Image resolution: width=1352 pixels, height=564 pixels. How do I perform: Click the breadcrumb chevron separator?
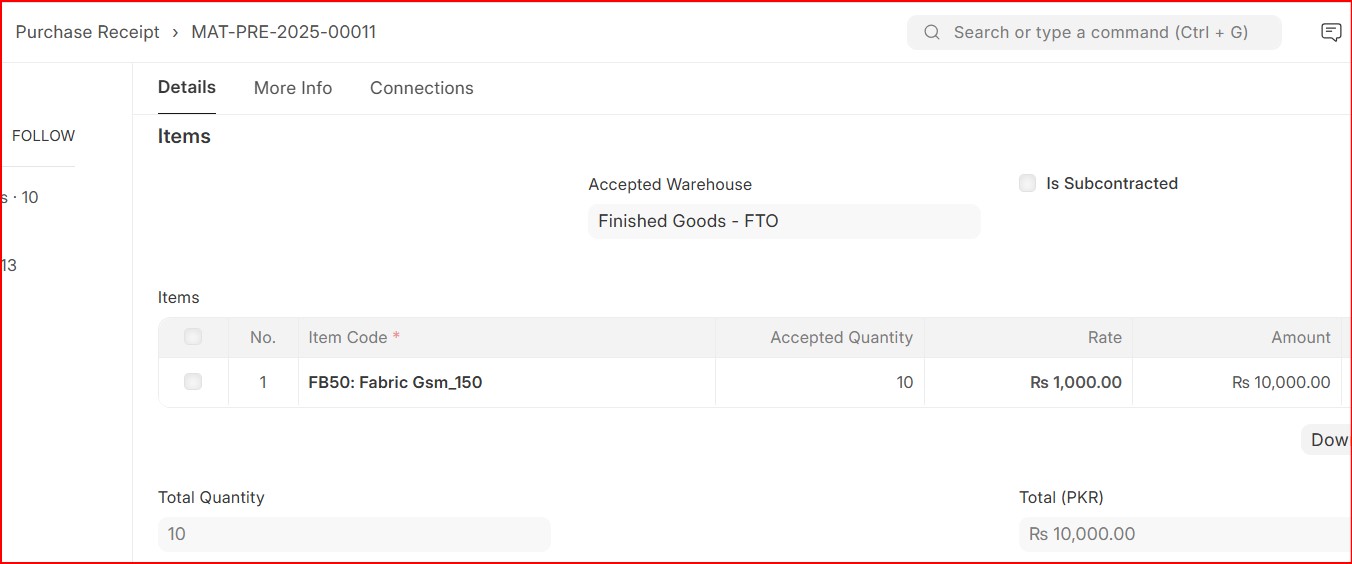click(176, 32)
